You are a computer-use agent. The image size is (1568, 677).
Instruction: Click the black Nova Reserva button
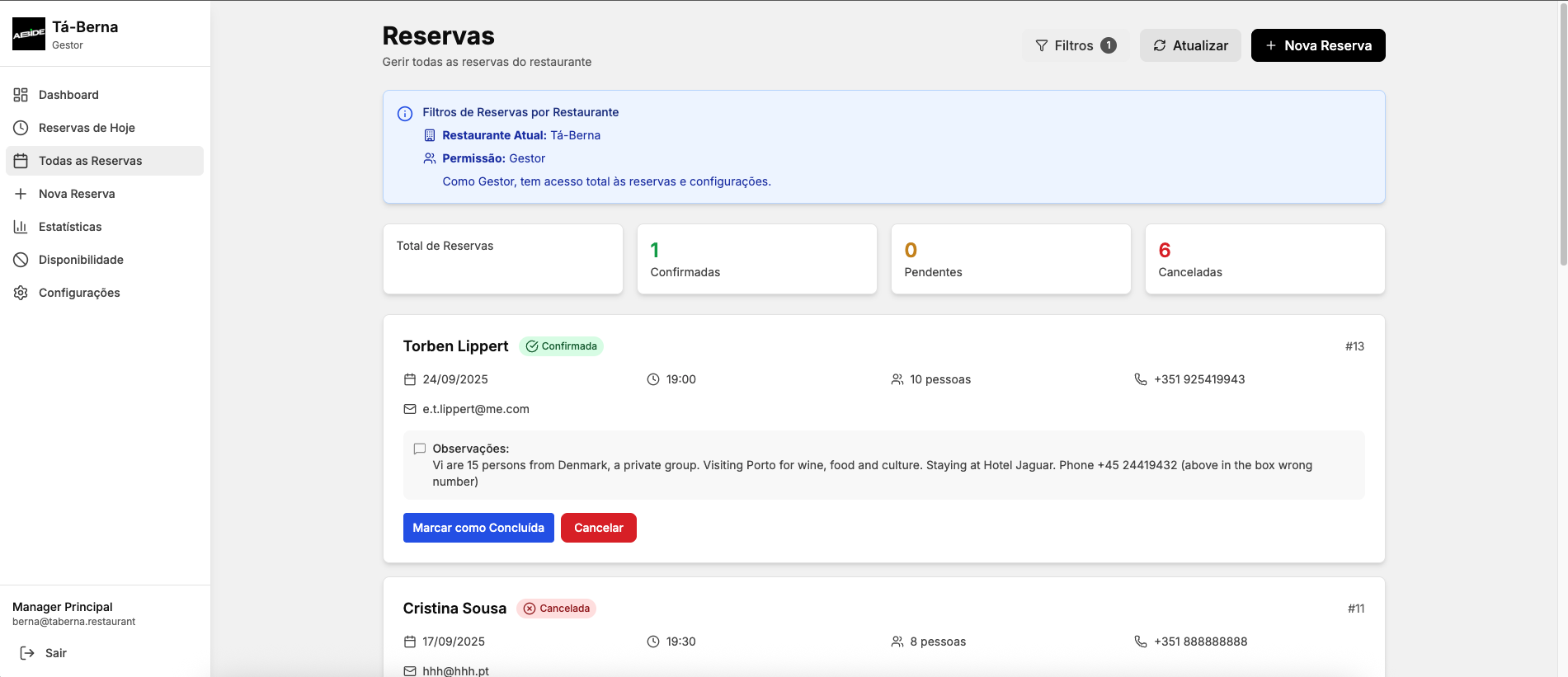[x=1317, y=45]
